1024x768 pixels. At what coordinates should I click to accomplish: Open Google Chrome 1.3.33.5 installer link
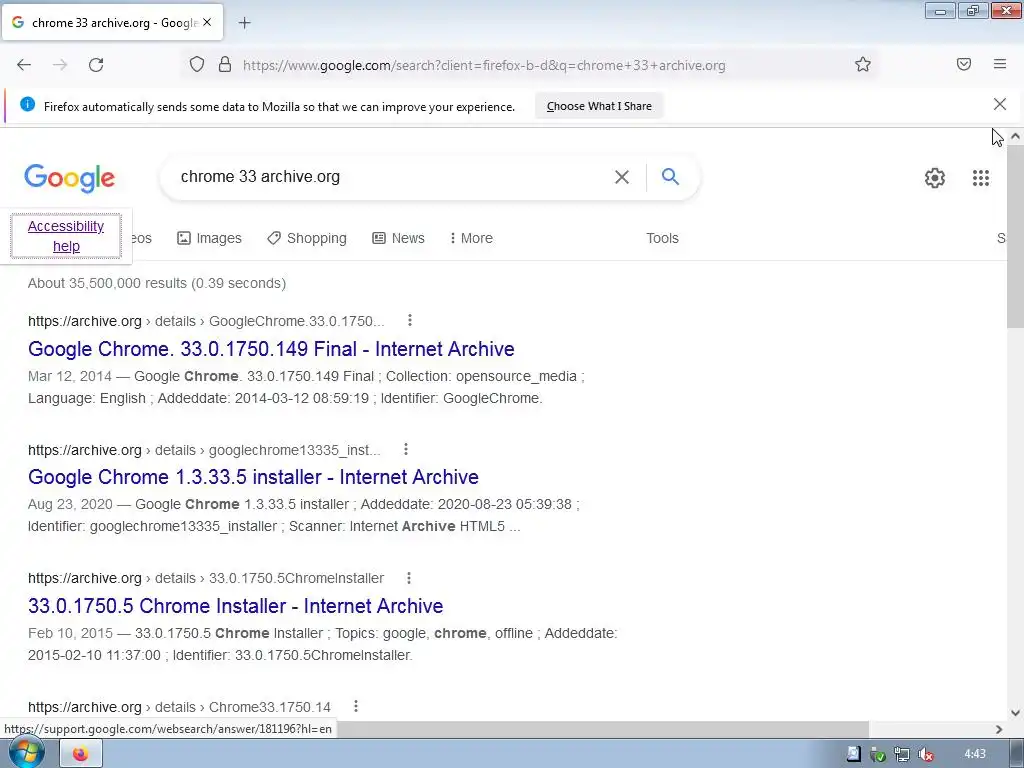click(x=253, y=477)
